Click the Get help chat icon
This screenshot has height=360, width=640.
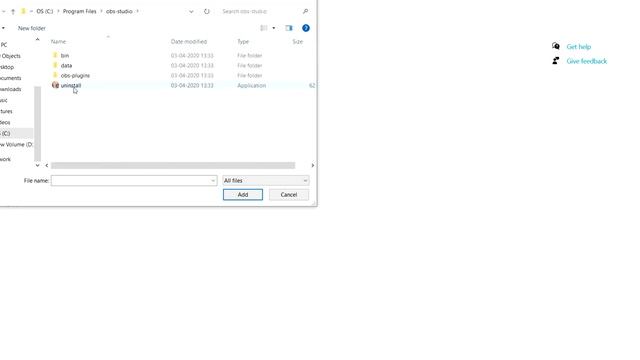pos(556,46)
